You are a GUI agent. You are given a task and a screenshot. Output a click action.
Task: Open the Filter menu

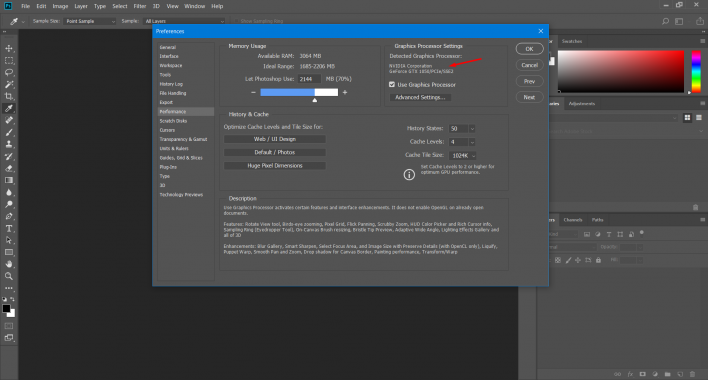pos(140,6)
